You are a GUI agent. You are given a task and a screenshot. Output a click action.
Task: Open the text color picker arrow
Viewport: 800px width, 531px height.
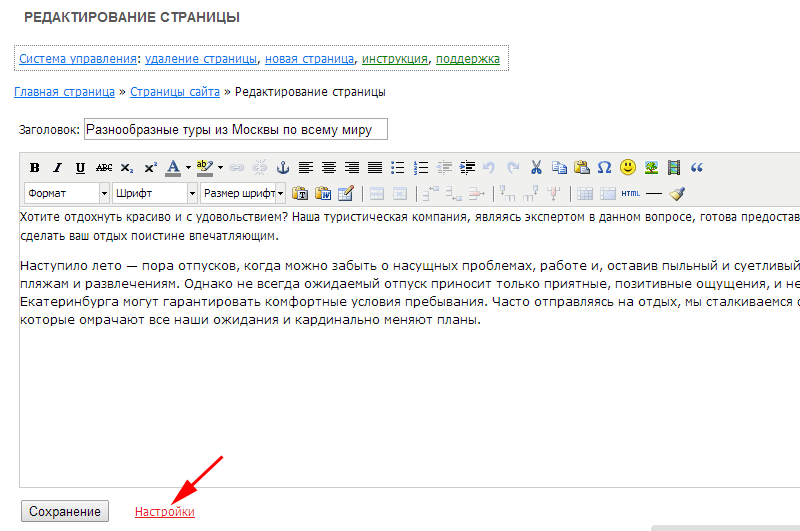[x=188, y=168]
